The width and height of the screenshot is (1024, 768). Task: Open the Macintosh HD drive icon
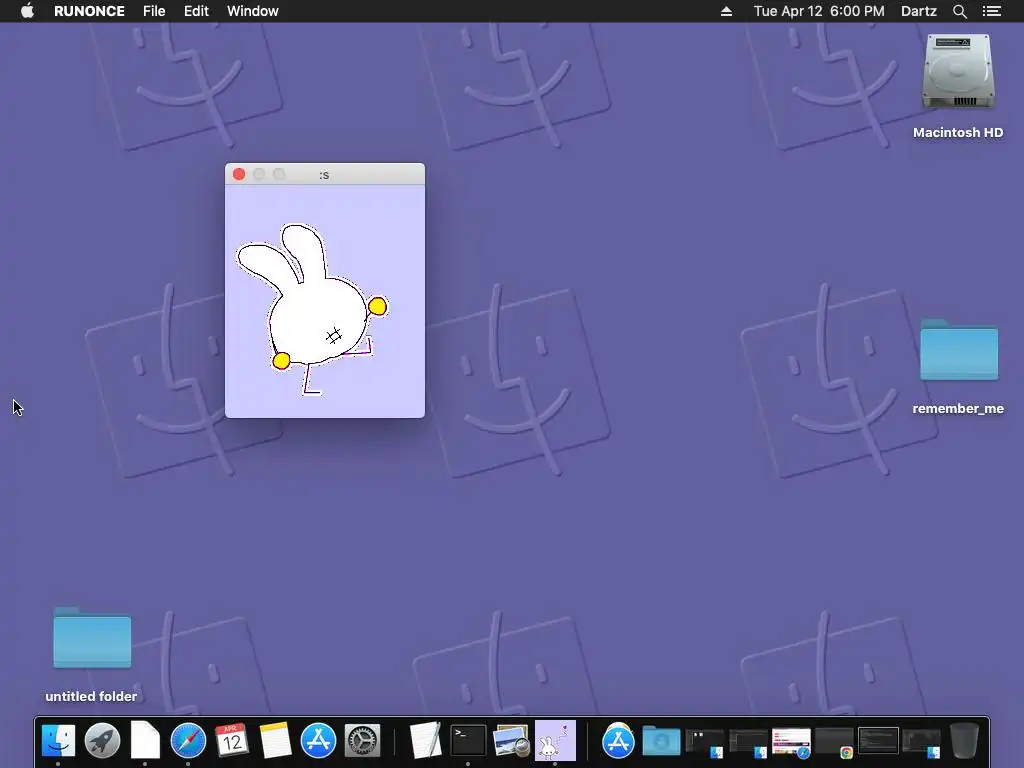958,72
